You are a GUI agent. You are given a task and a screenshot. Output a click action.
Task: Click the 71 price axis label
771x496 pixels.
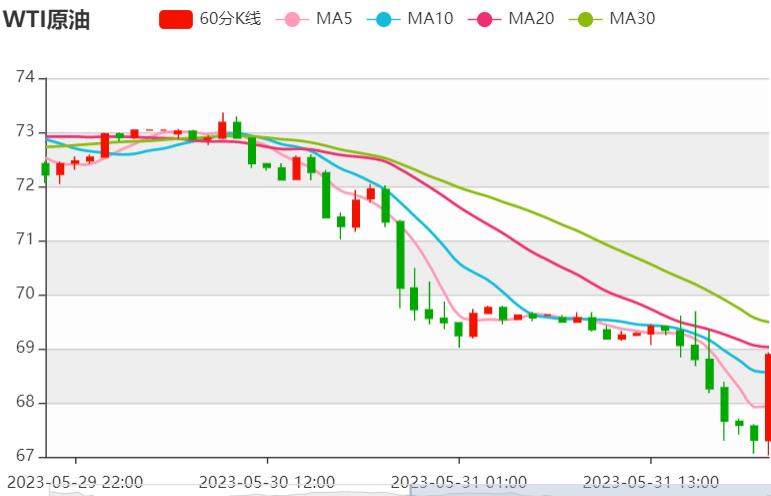25,239
